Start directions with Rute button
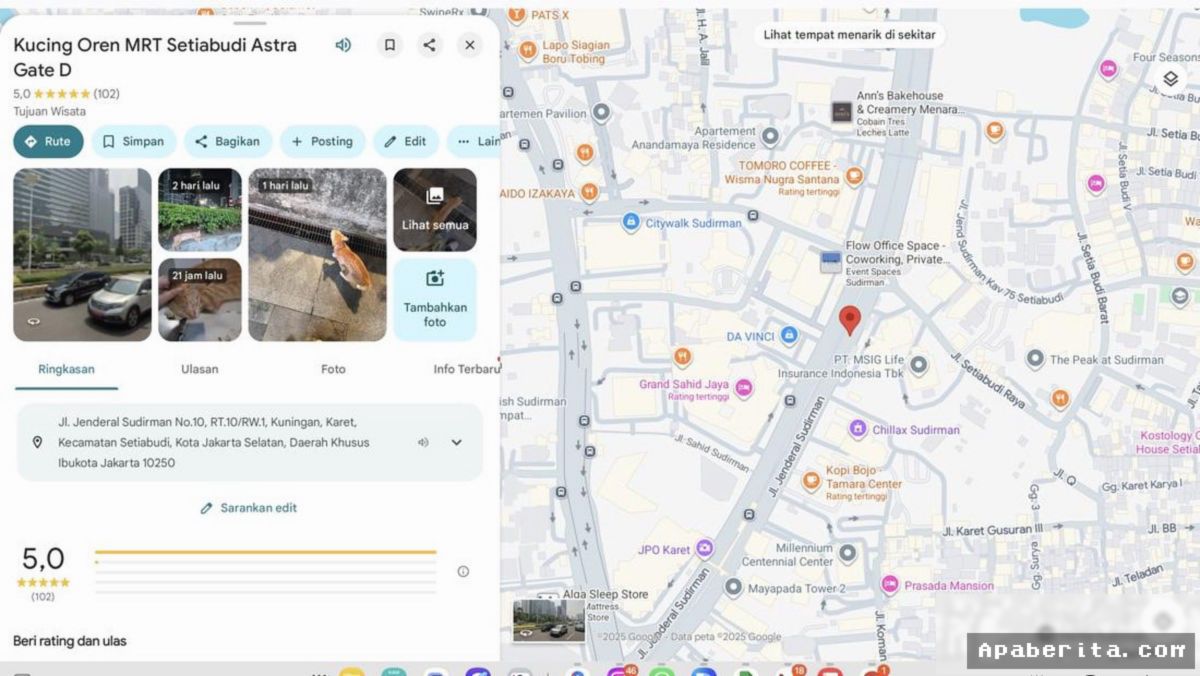This screenshot has height=676, width=1200. pyautogui.click(x=48, y=141)
